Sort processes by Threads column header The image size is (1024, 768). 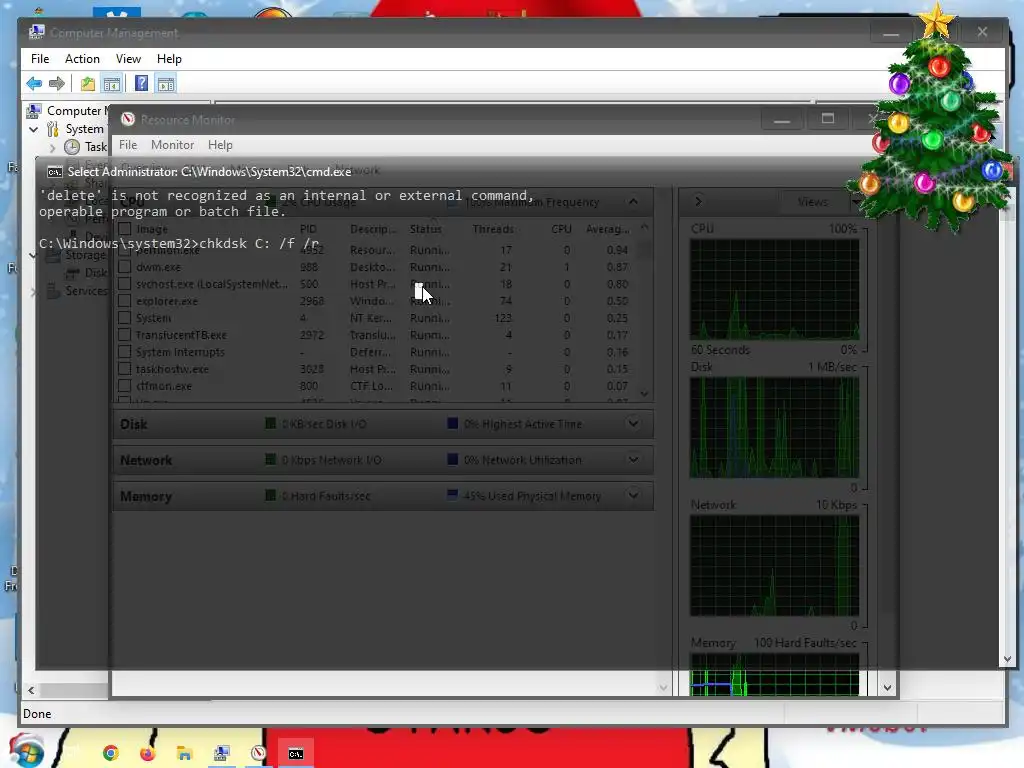pyautogui.click(x=493, y=229)
